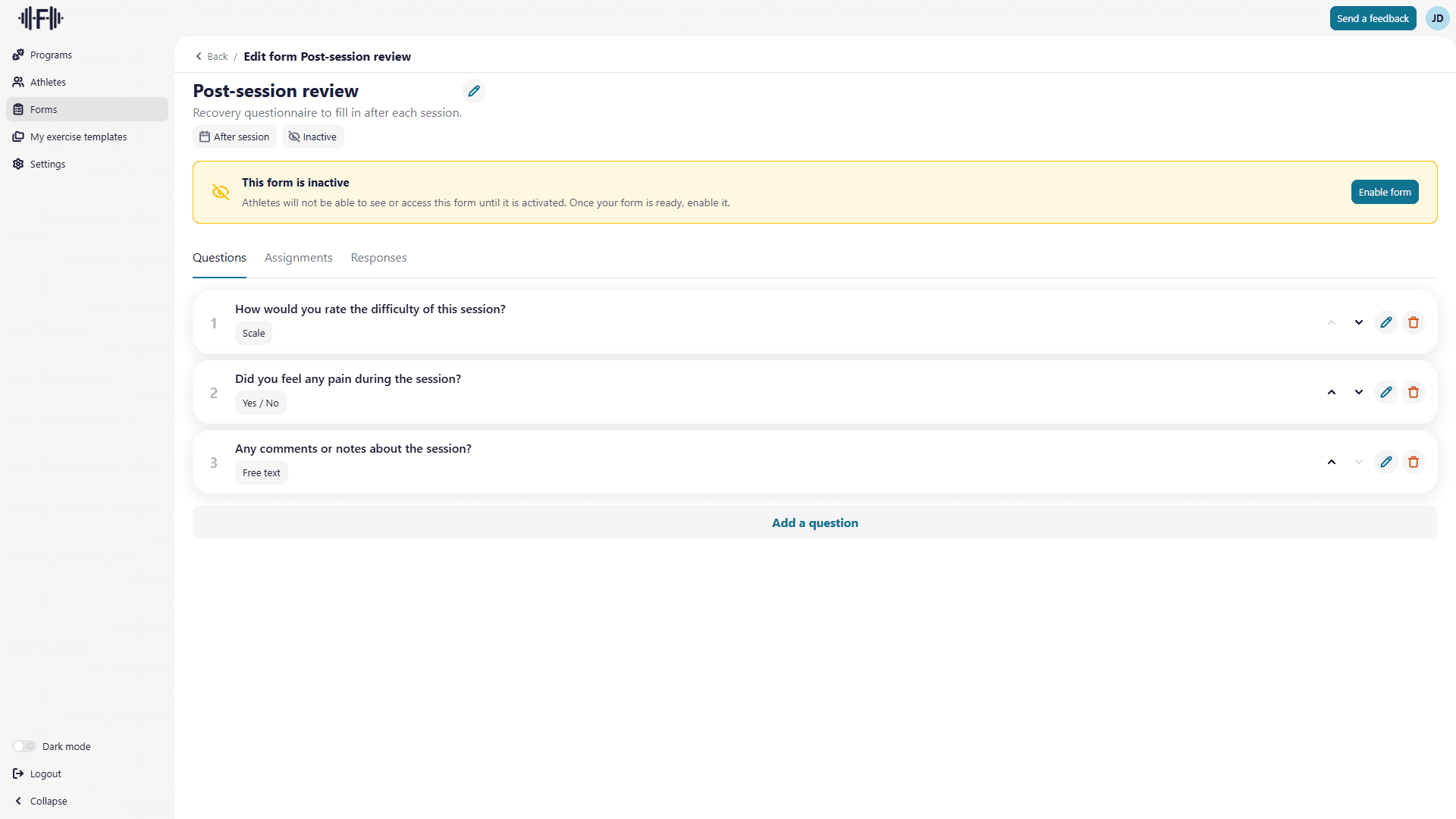Image resolution: width=1456 pixels, height=819 pixels.
Task: Open the app logo in the top left
Action: pyautogui.click(x=40, y=18)
